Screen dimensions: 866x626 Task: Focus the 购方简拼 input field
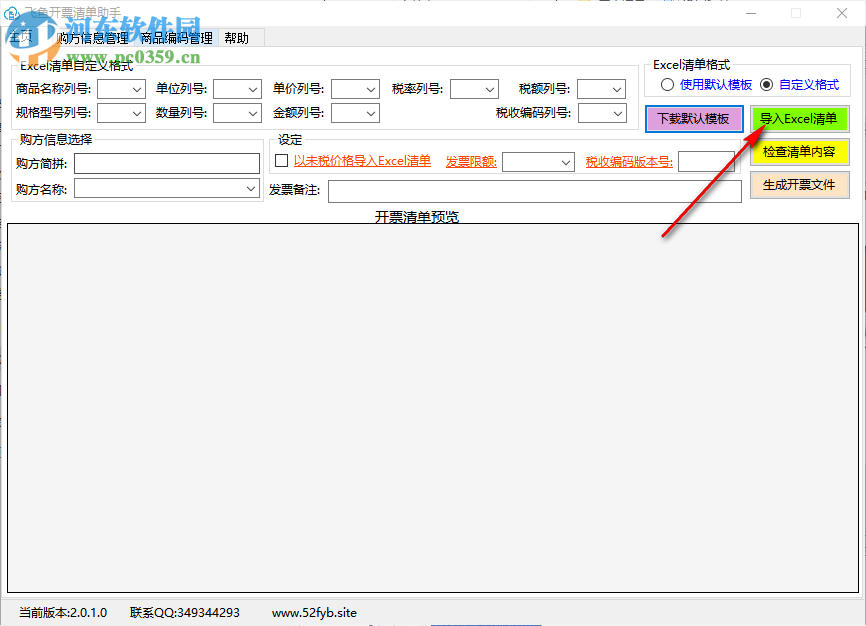[167, 164]
